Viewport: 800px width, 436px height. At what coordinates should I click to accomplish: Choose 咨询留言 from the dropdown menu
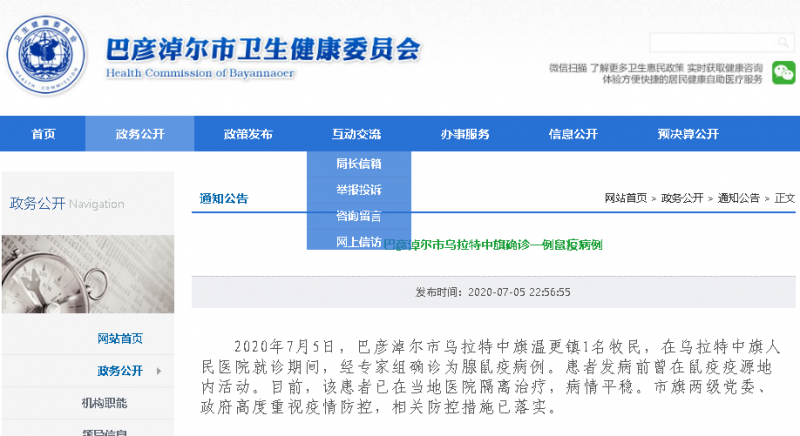coord(357,216)
